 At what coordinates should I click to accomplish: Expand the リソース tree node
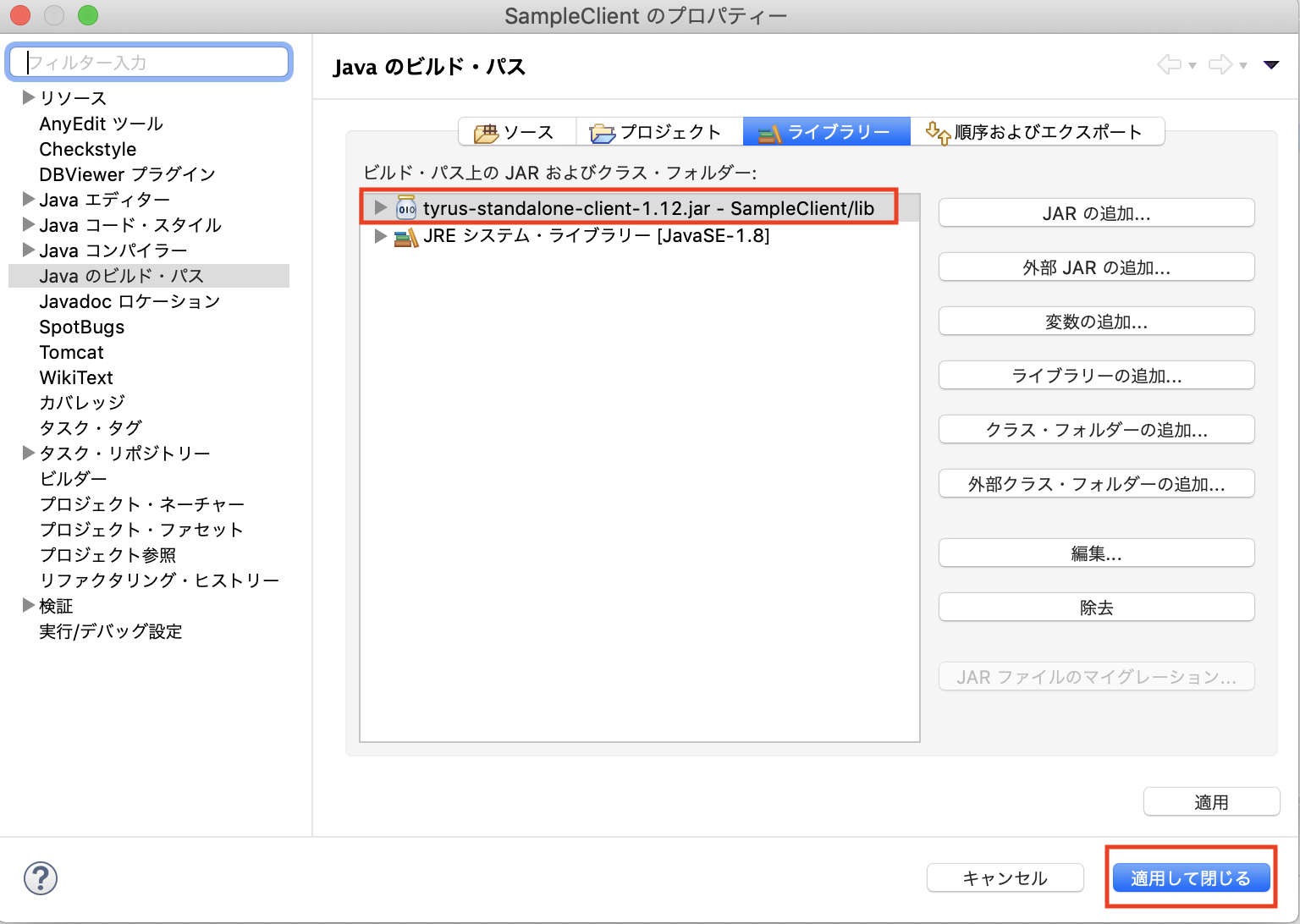[x=28, y=97]
